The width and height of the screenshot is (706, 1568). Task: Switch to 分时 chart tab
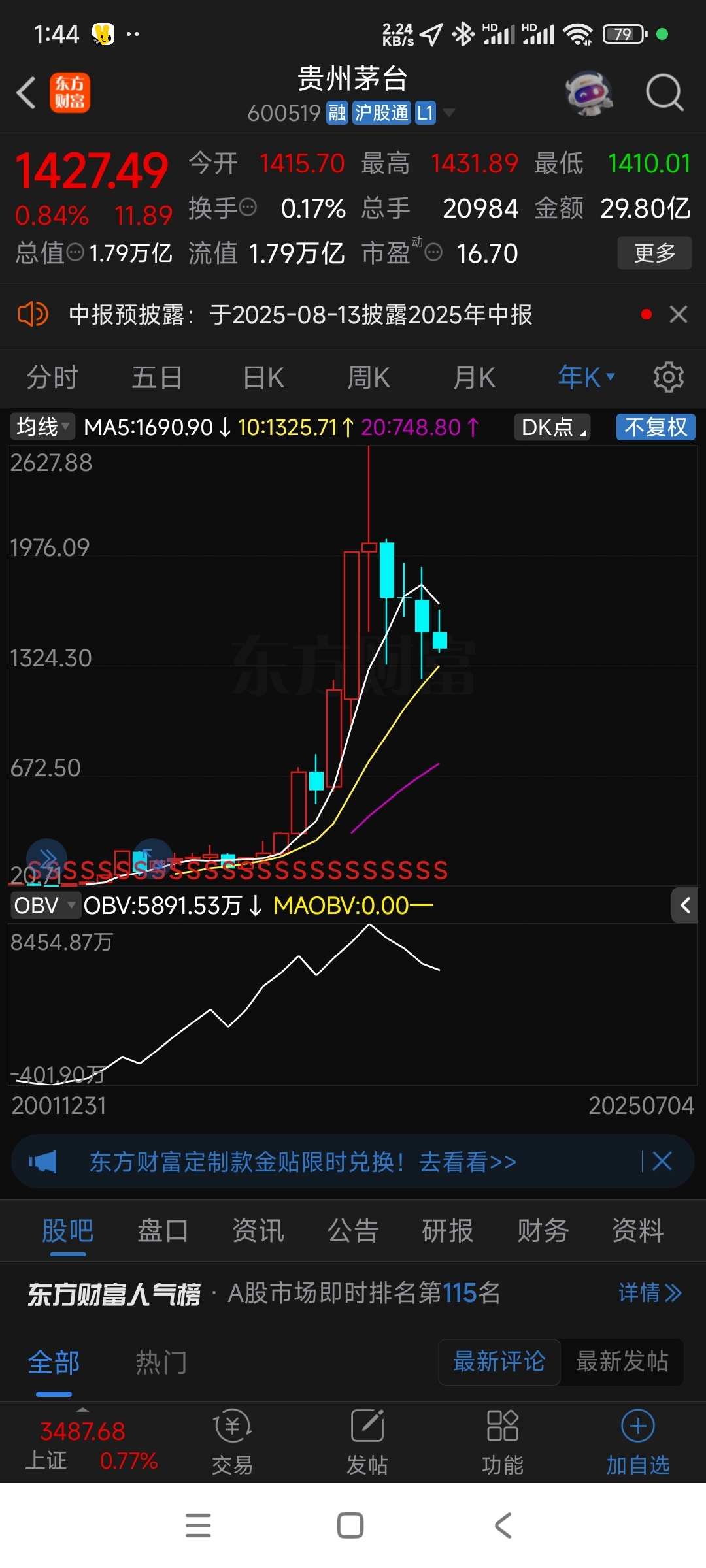pos(52,378)
